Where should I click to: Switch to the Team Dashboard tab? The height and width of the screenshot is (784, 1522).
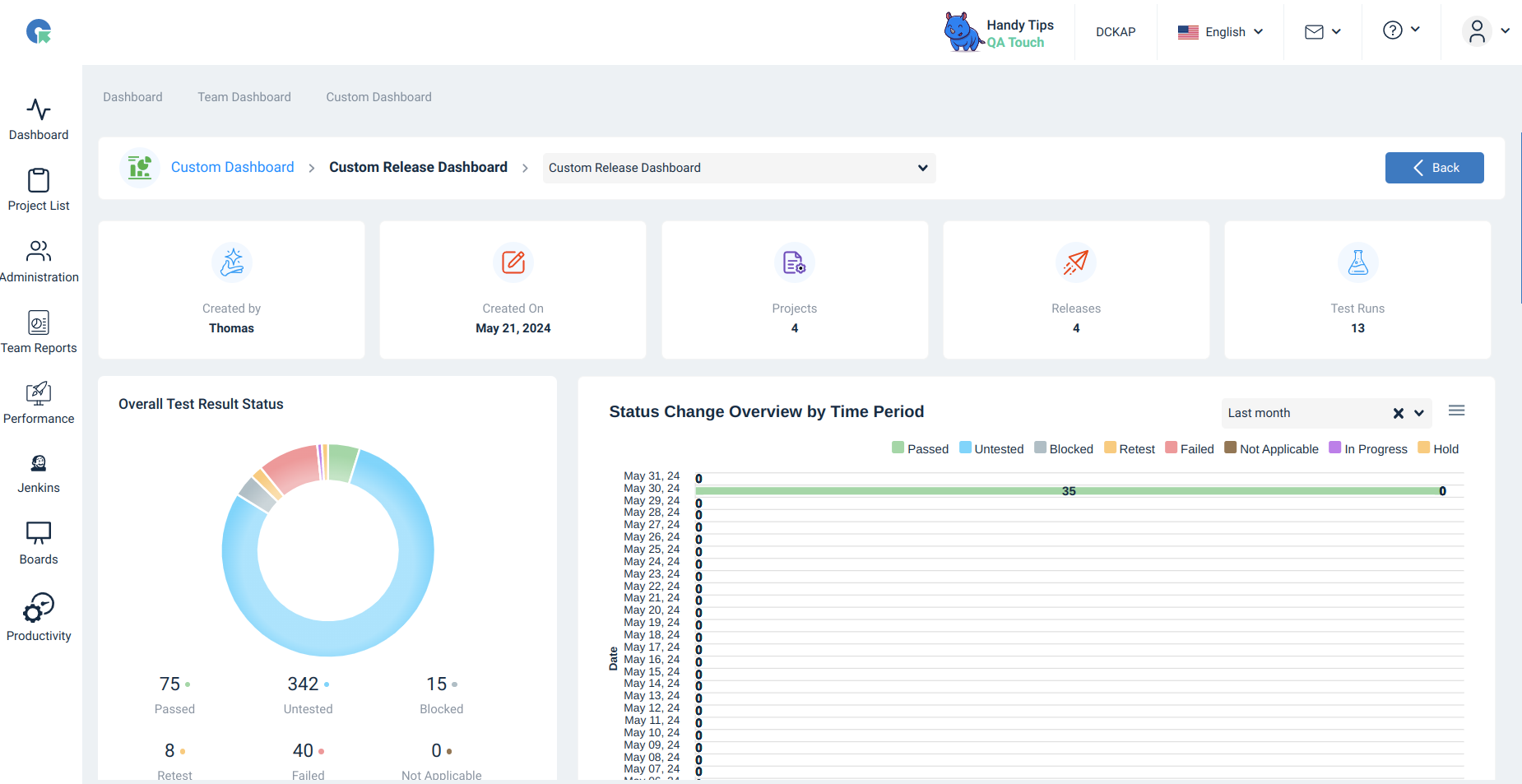point(244,97)
